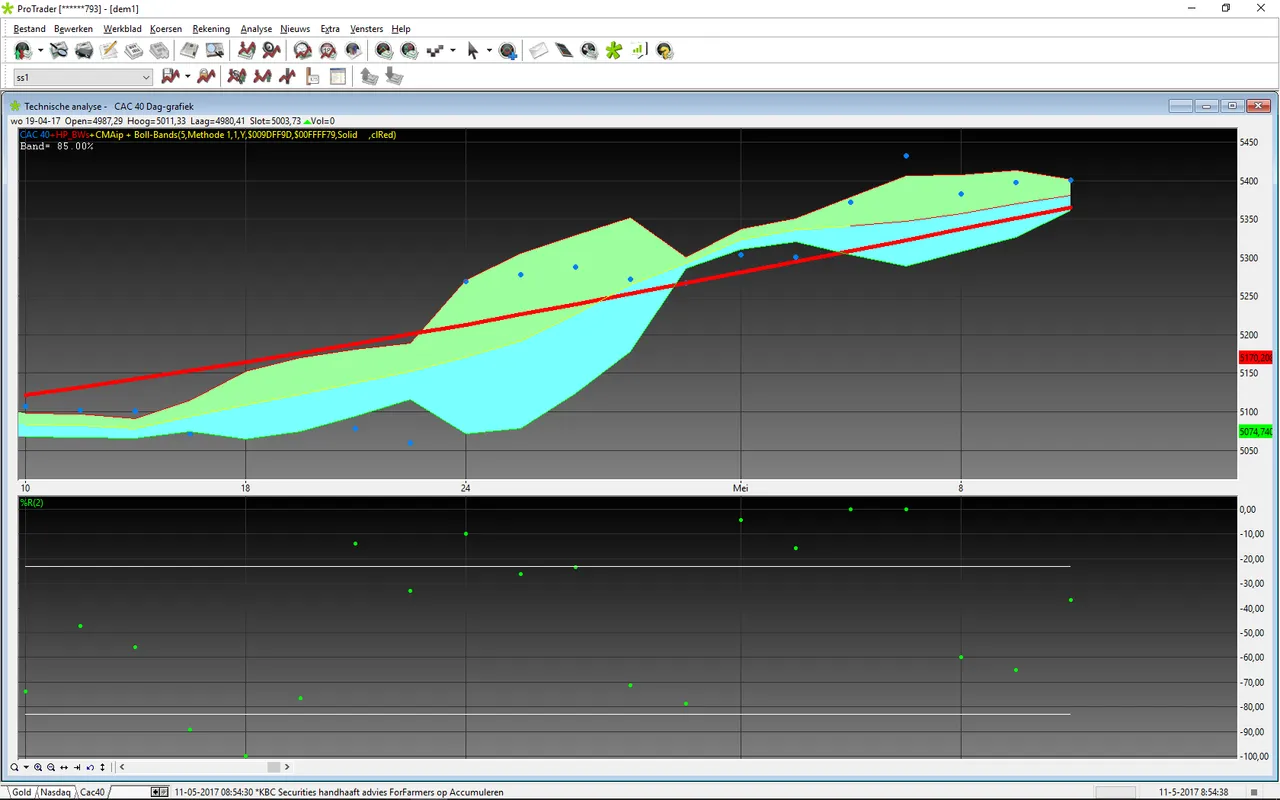Image resolution: width=1280 pixels, height=800 pixels.
Task: Open the dropdown arrow beside the globe icon
Action: 40,50
